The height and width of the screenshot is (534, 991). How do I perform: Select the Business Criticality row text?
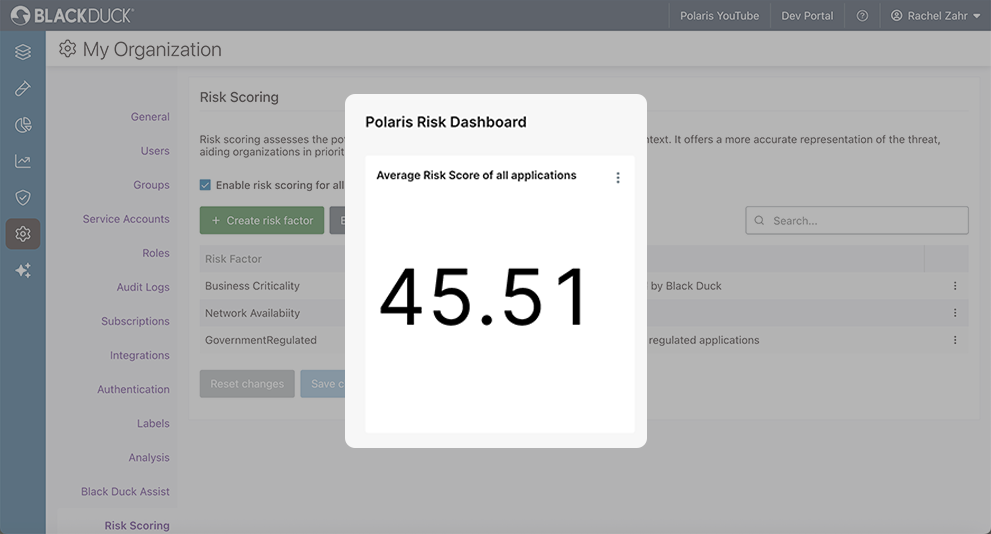(252, 286)
